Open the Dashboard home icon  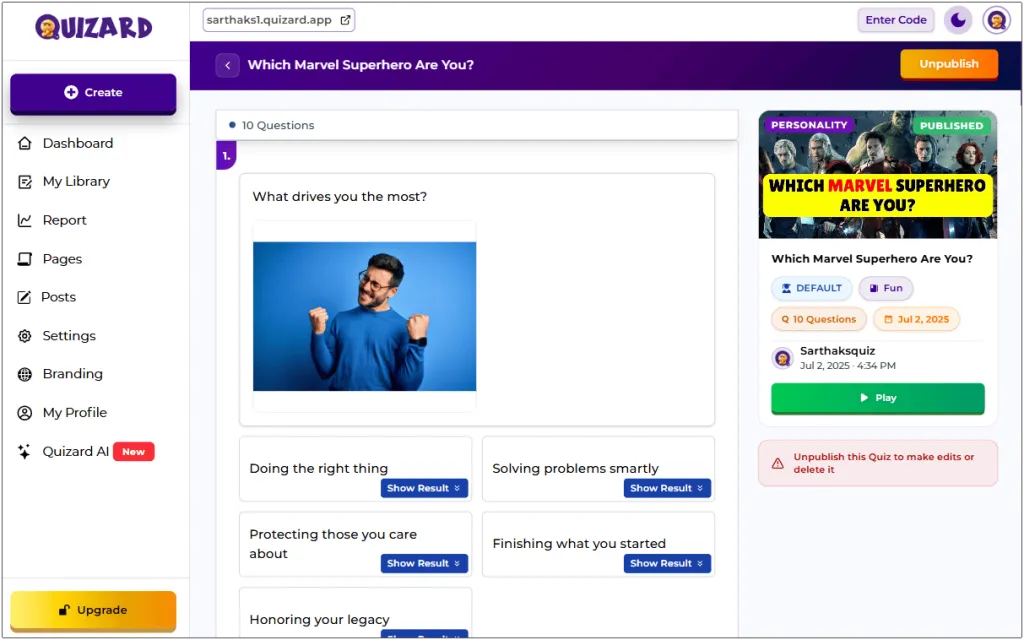(25, 143)
